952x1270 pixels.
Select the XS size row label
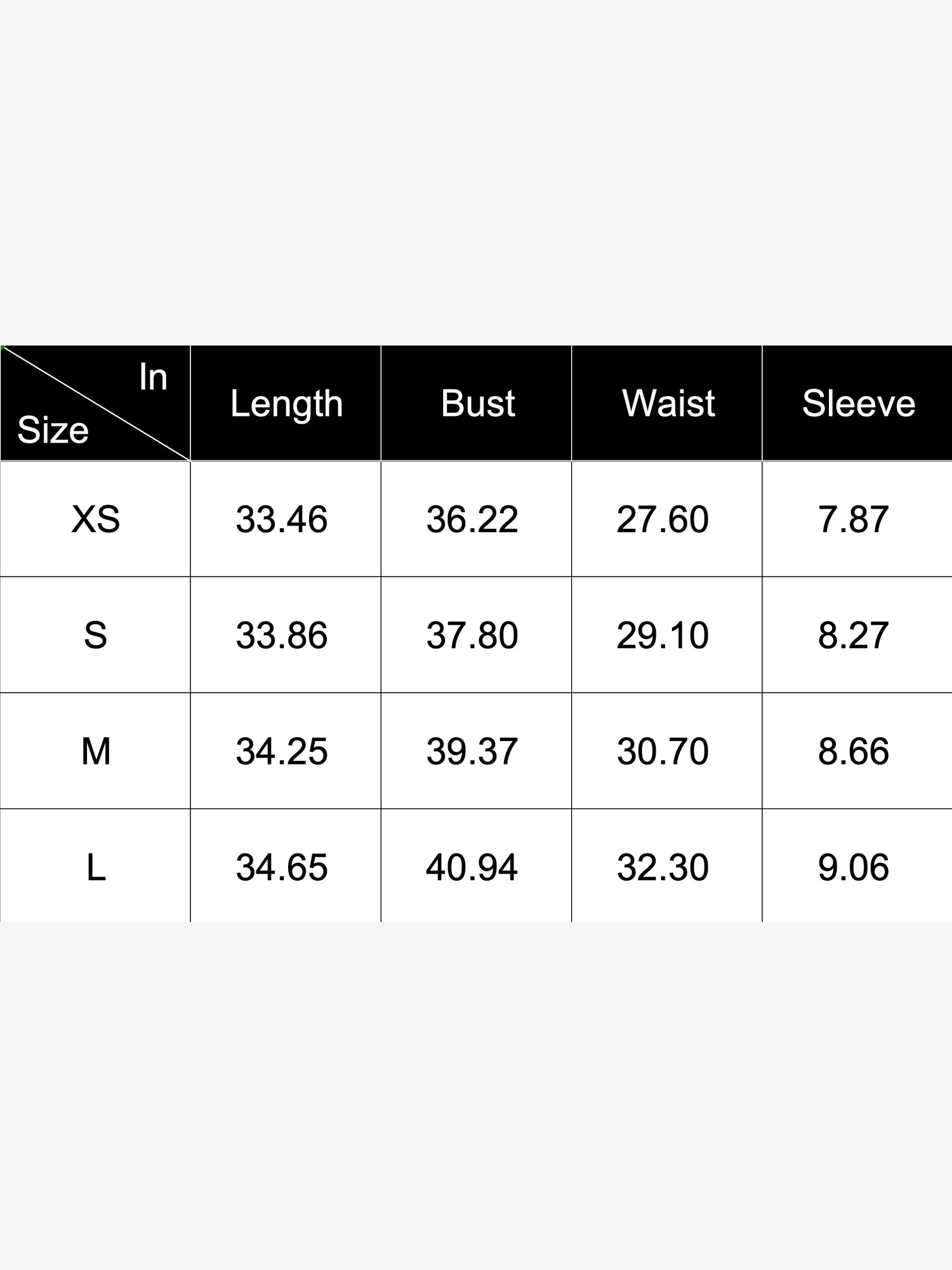(x=95, y=519)
